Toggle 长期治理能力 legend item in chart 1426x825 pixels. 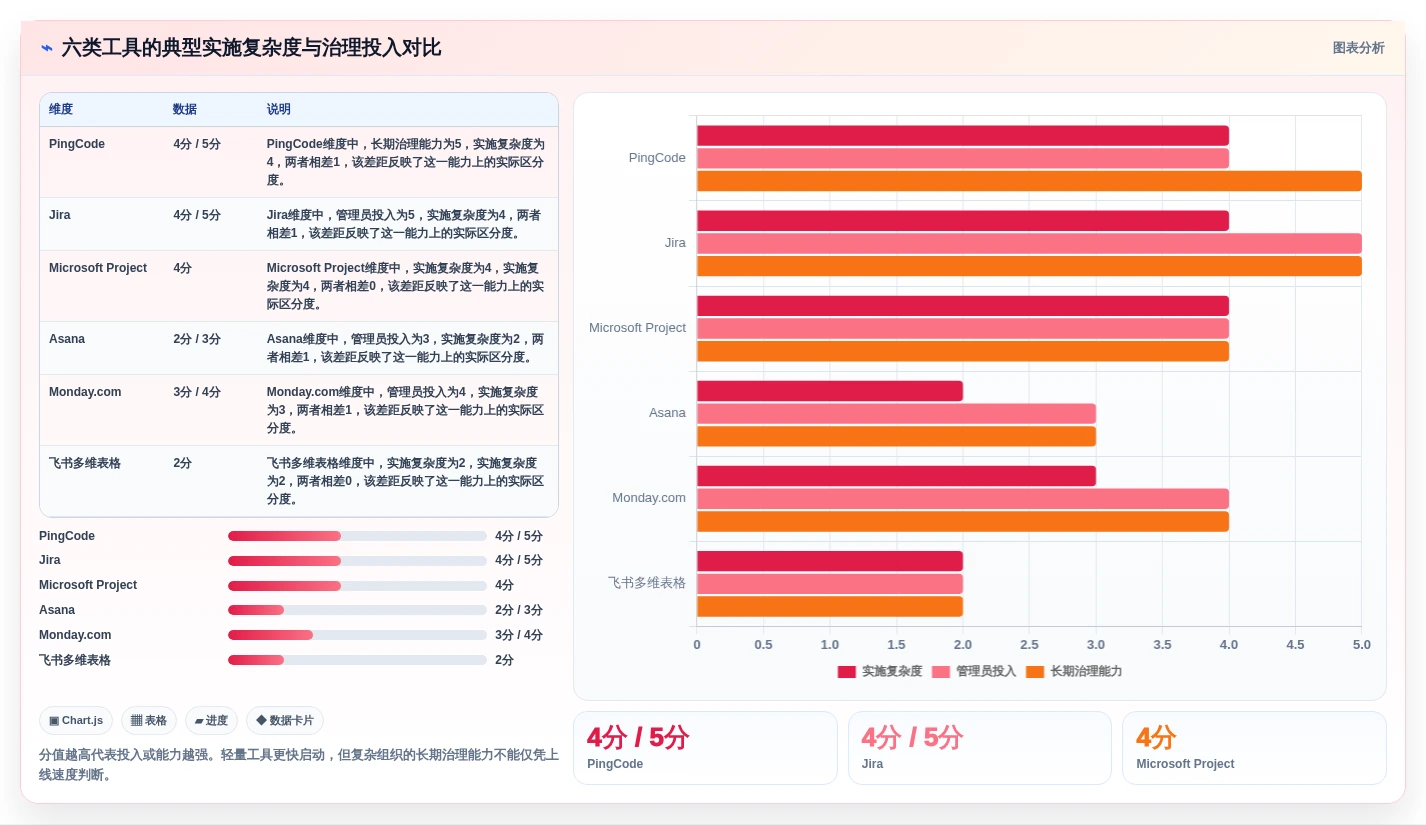(x=1074, y=672)
